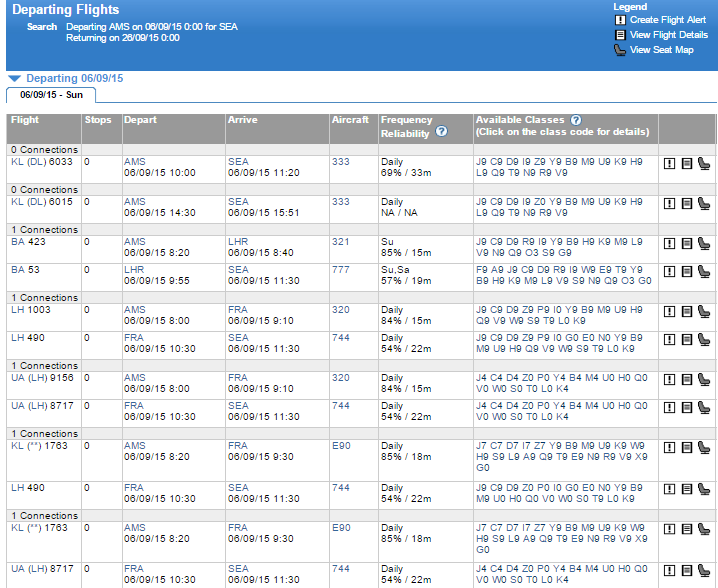Click the 777 aircraft link
The width and height of the screenshot is (718, 588).
(341, 269)
